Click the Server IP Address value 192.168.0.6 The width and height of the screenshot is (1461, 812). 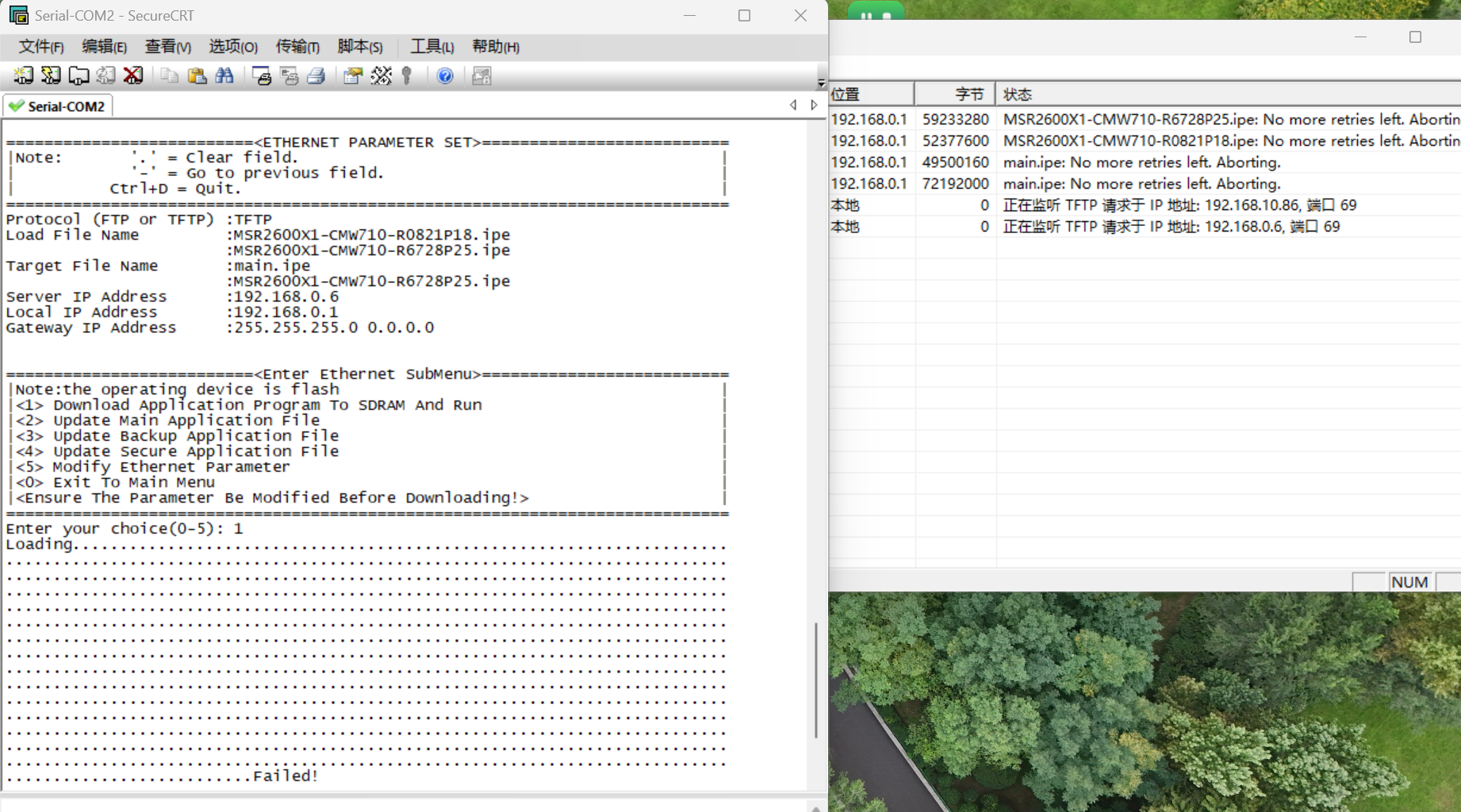(286, 297)
